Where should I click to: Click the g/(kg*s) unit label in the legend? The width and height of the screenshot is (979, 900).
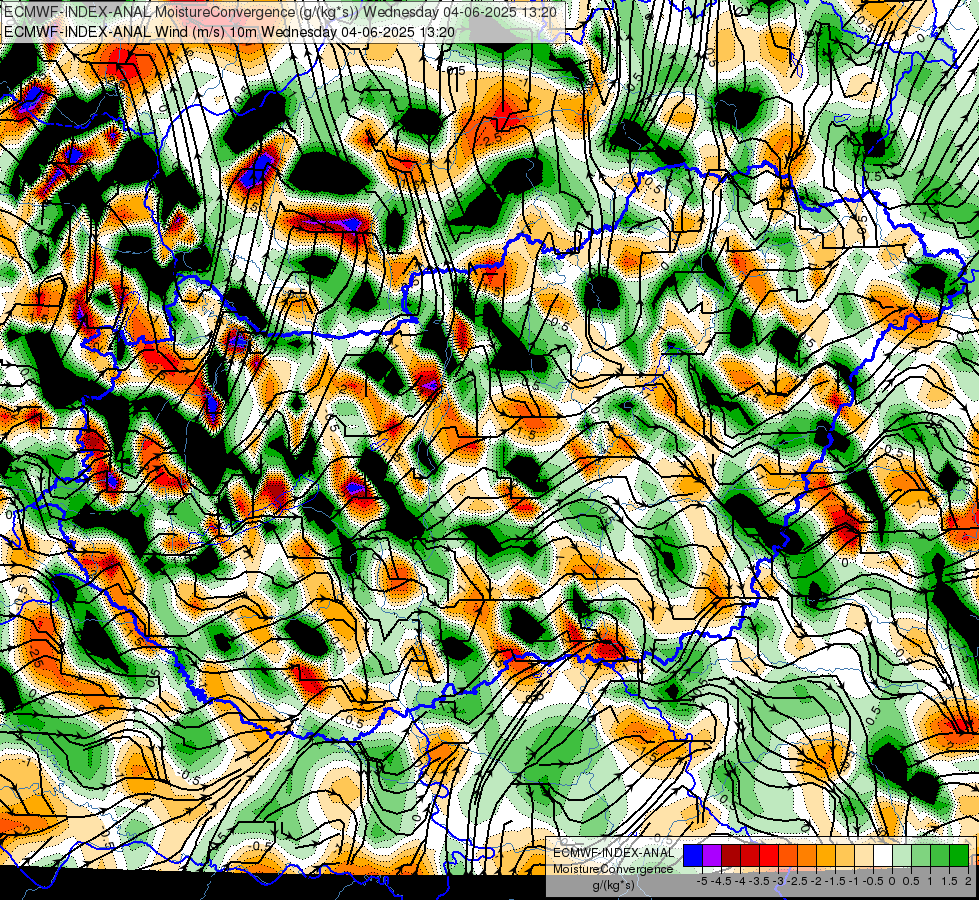pos(613,886)
